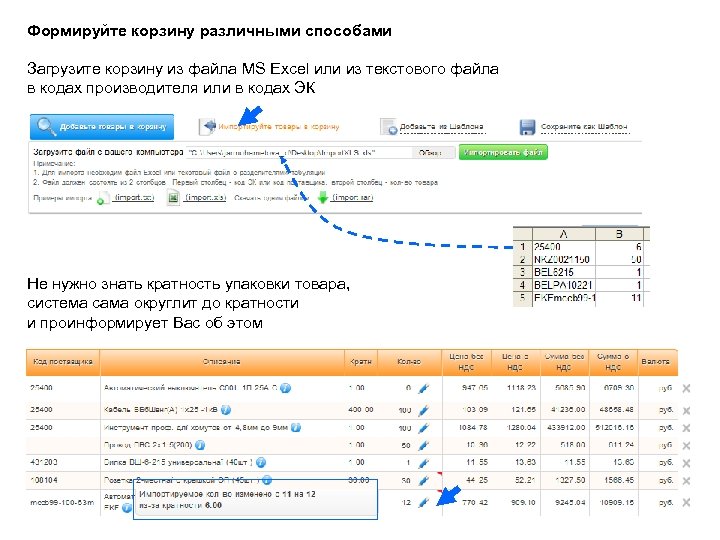This screenshot has height=540, width=720.
Task: Edit quantity pencil in Провод ПВС row
Action: pos(424,445)
